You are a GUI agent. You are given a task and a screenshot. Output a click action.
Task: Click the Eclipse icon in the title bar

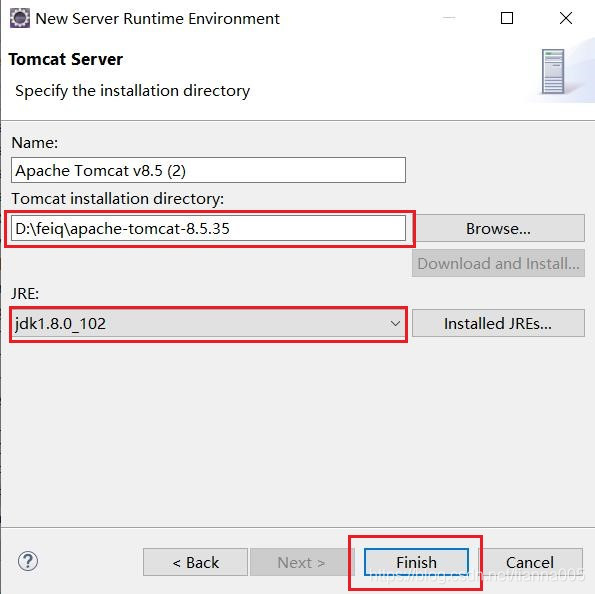[20, 18]
